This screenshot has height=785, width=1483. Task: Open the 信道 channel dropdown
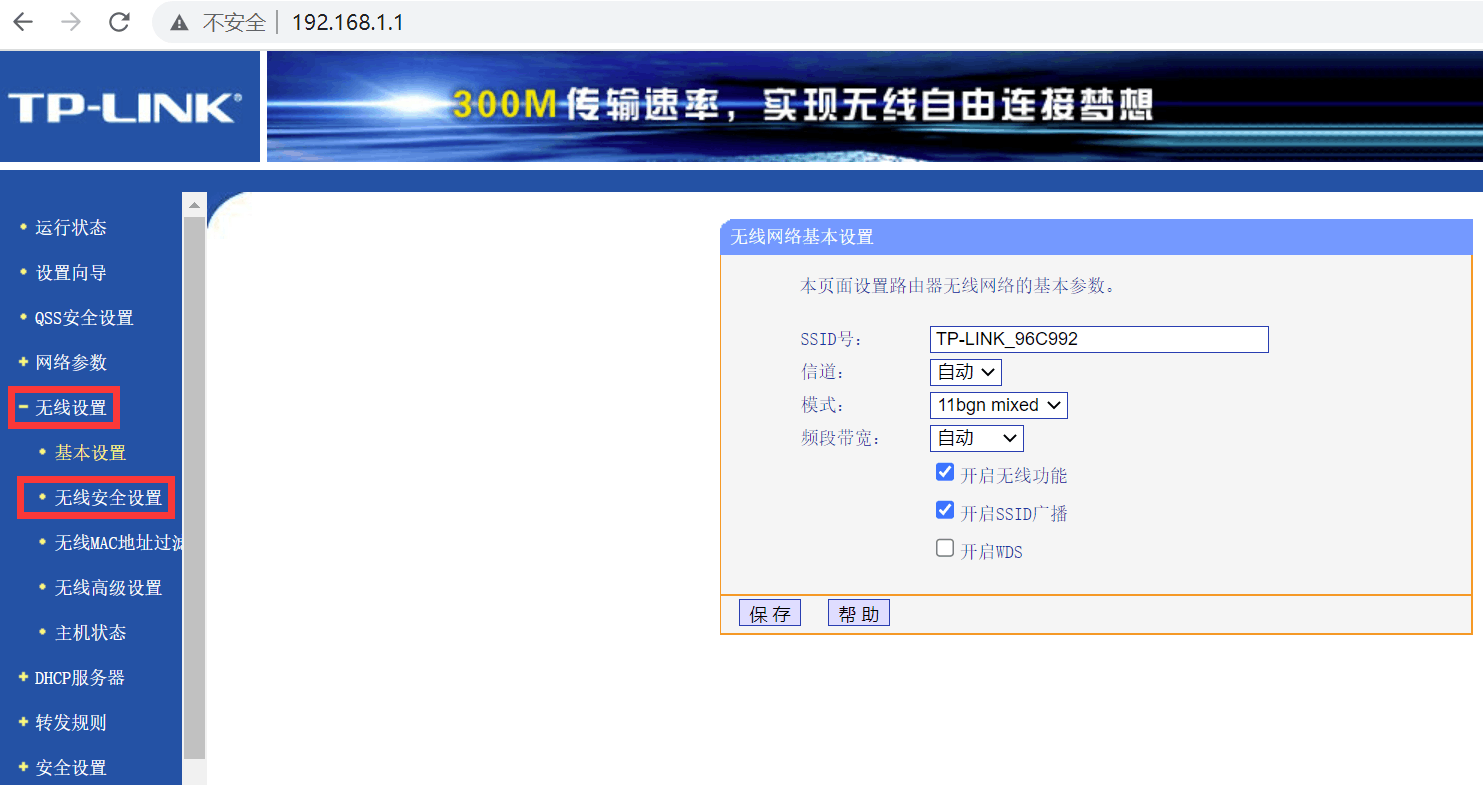pos(965,371)
